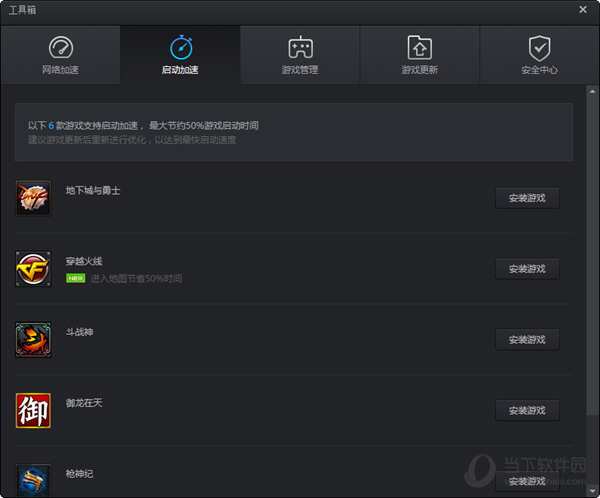The height and width of the screenshot is (498, 600).
Task: Switch to the 游戏管理 tab label
Action: point(300,70)
